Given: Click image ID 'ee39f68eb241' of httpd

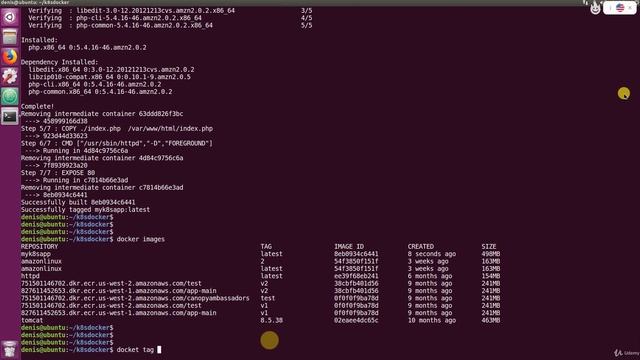Looking at the screenshot, I should coord(356,276).
